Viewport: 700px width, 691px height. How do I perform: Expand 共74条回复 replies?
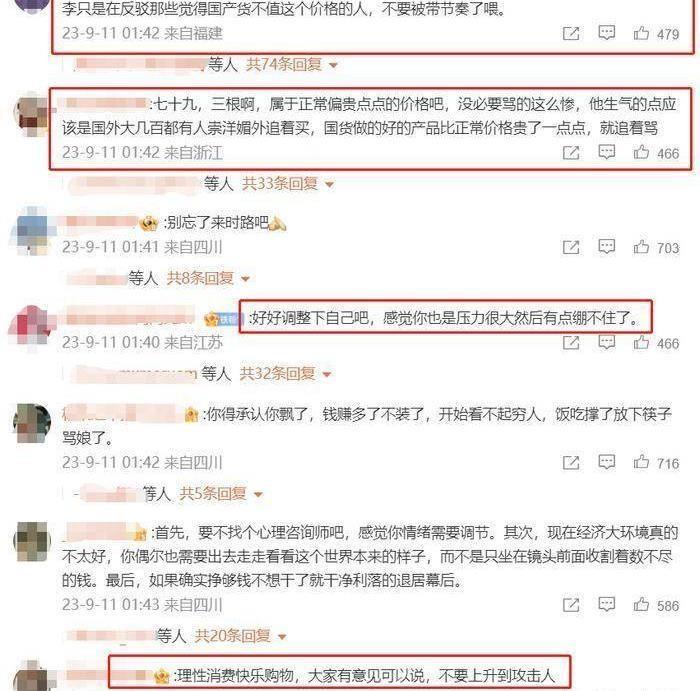[x=292, y=65]
